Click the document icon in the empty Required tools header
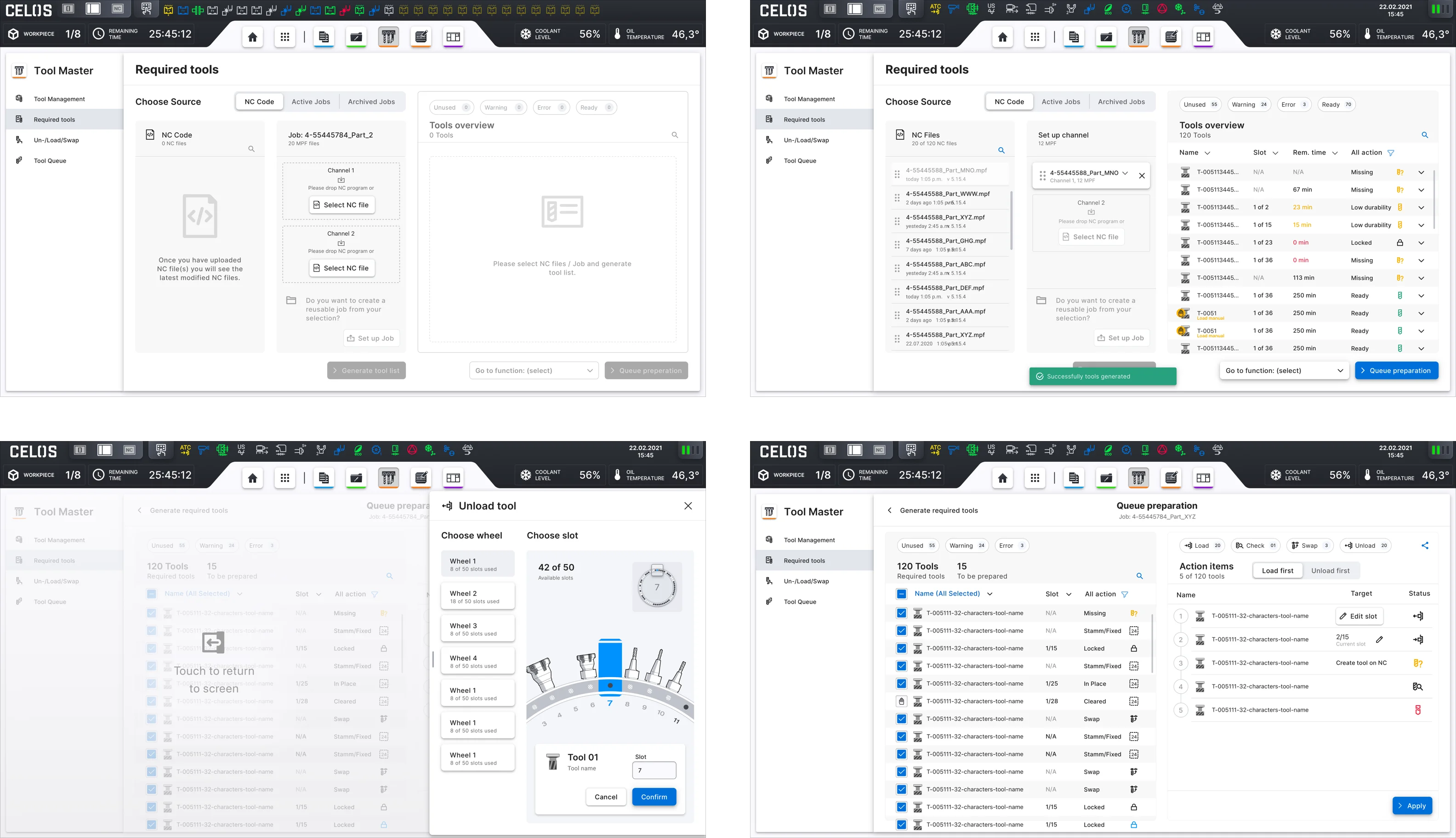Image resolution: width=1456 pixels, height=838 pixels. tap(324, 37)
